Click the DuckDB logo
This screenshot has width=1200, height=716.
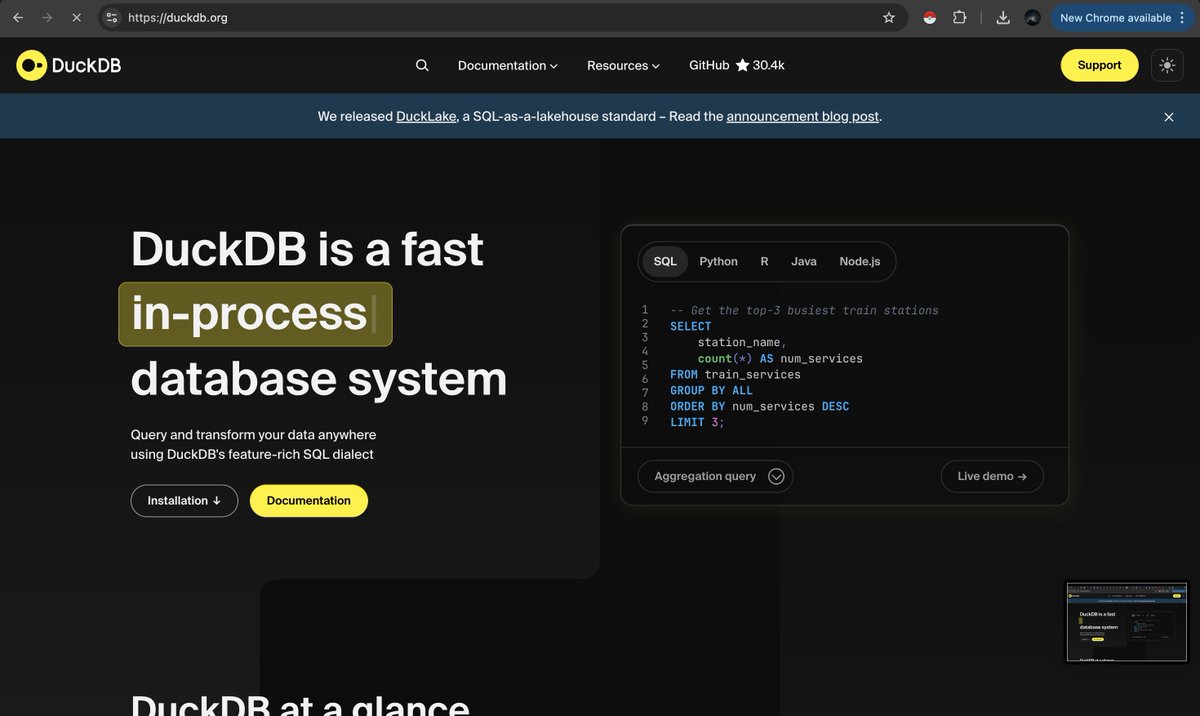(69, 65)
